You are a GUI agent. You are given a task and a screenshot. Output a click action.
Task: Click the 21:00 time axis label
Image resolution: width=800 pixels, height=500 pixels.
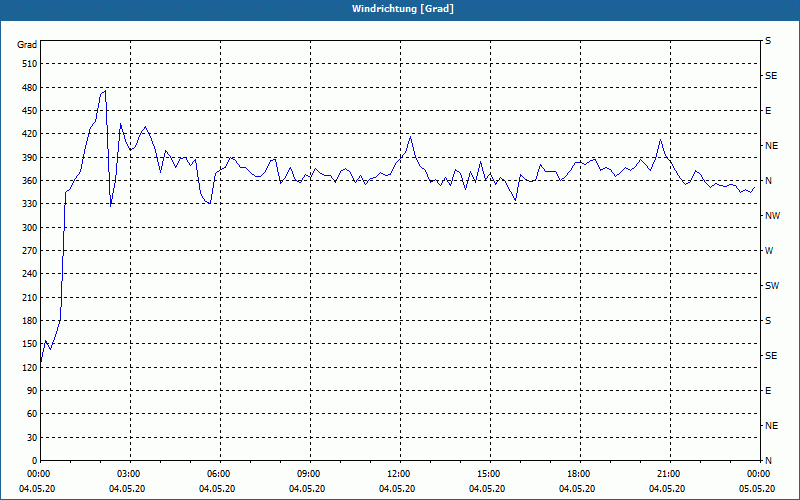pyautogui.click(x=670, y=474)
